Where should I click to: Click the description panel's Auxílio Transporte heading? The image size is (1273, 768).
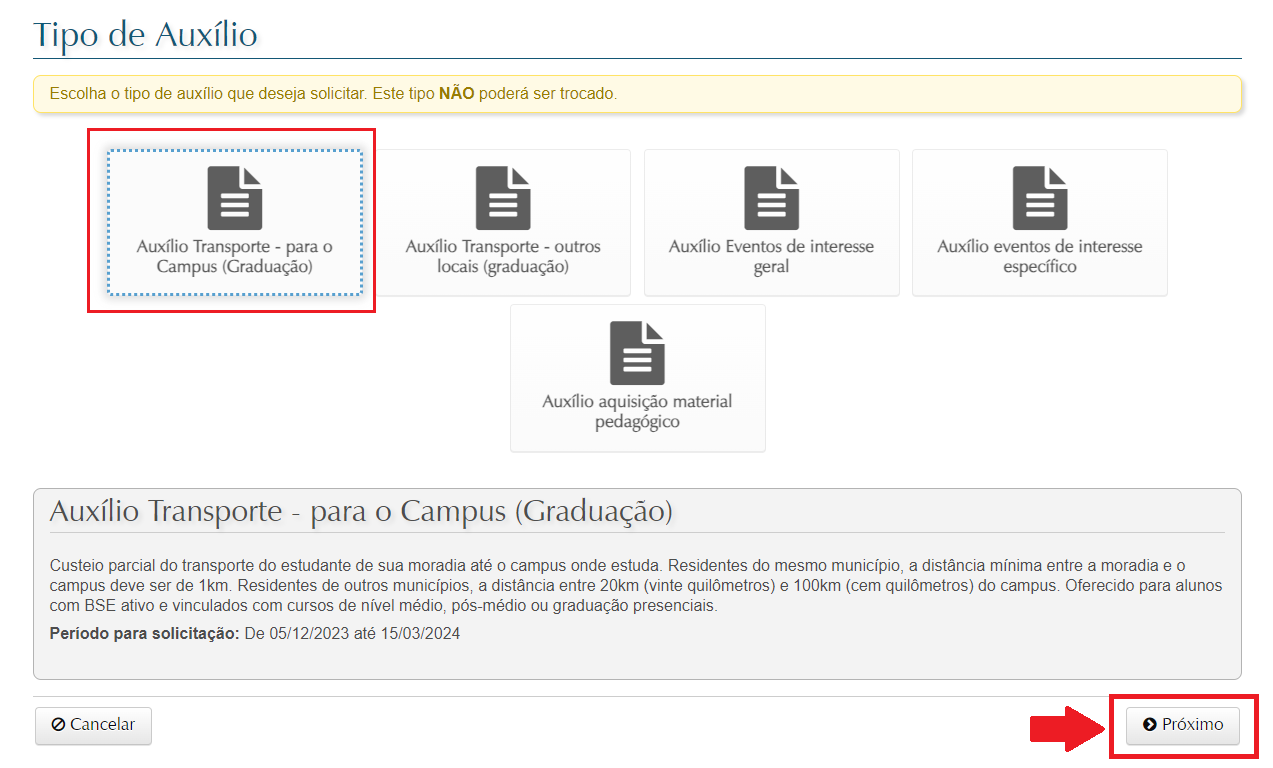point(361,511)
